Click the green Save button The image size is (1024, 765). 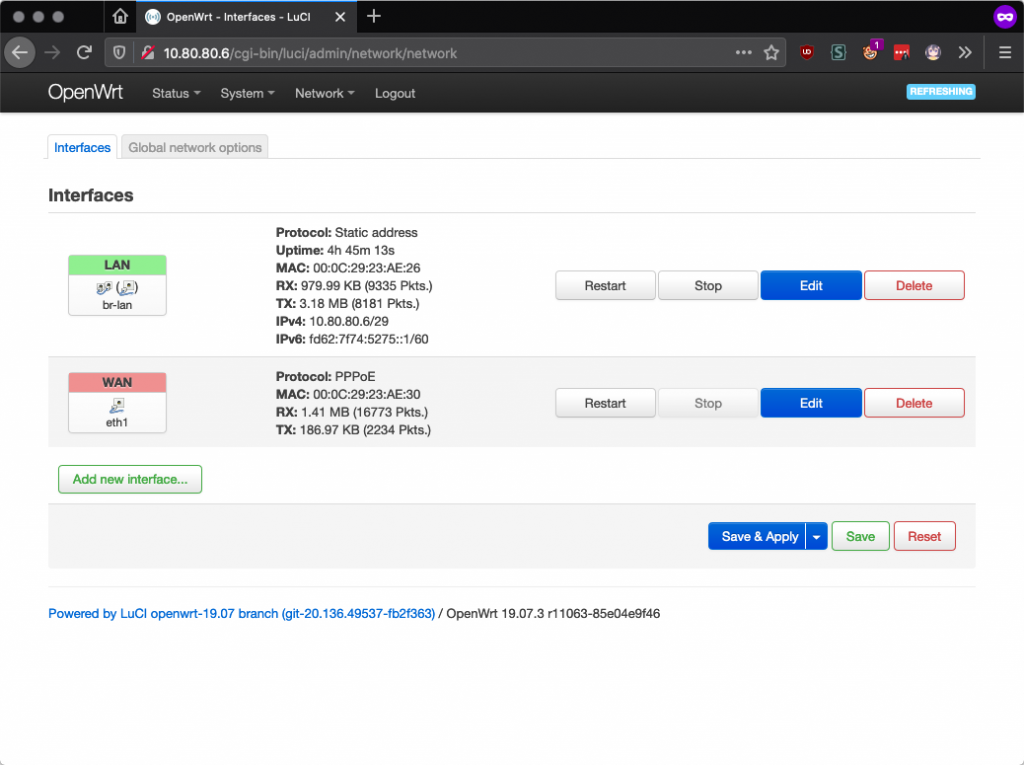tap(860, 536)
